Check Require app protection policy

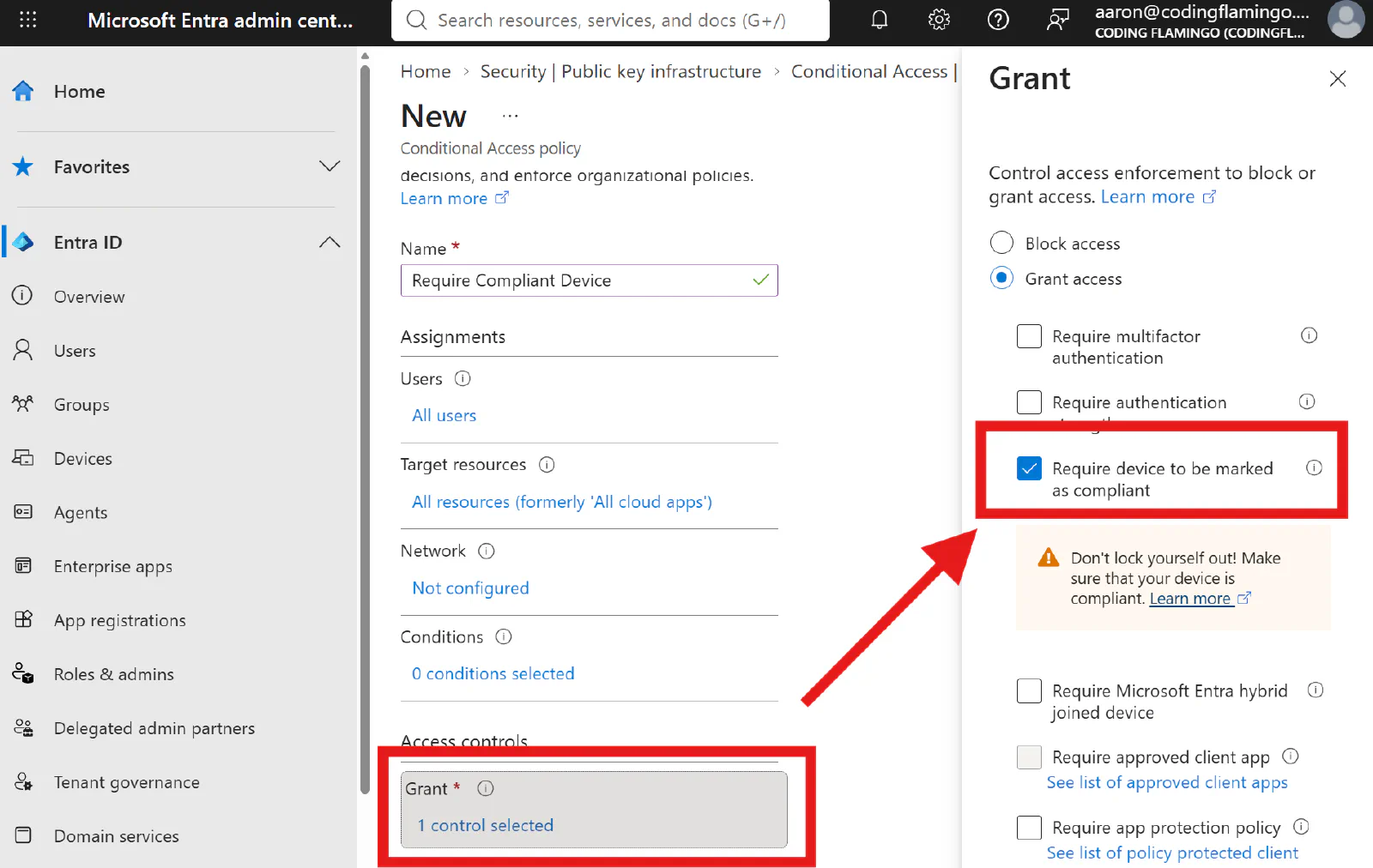point(1029,828)
